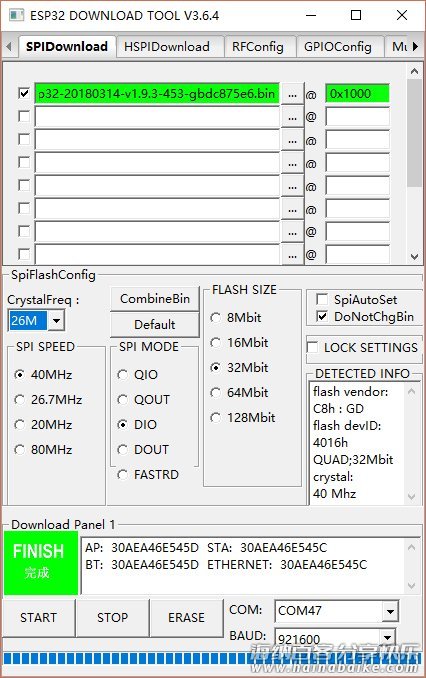Expand the COM port dropdown
426x678 pixels.
tap(390, 611)
